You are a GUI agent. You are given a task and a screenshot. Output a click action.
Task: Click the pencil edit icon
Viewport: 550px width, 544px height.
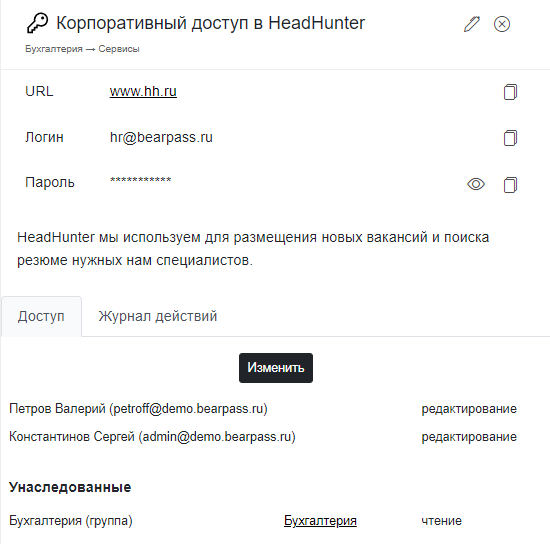click(x=472, y=24)
